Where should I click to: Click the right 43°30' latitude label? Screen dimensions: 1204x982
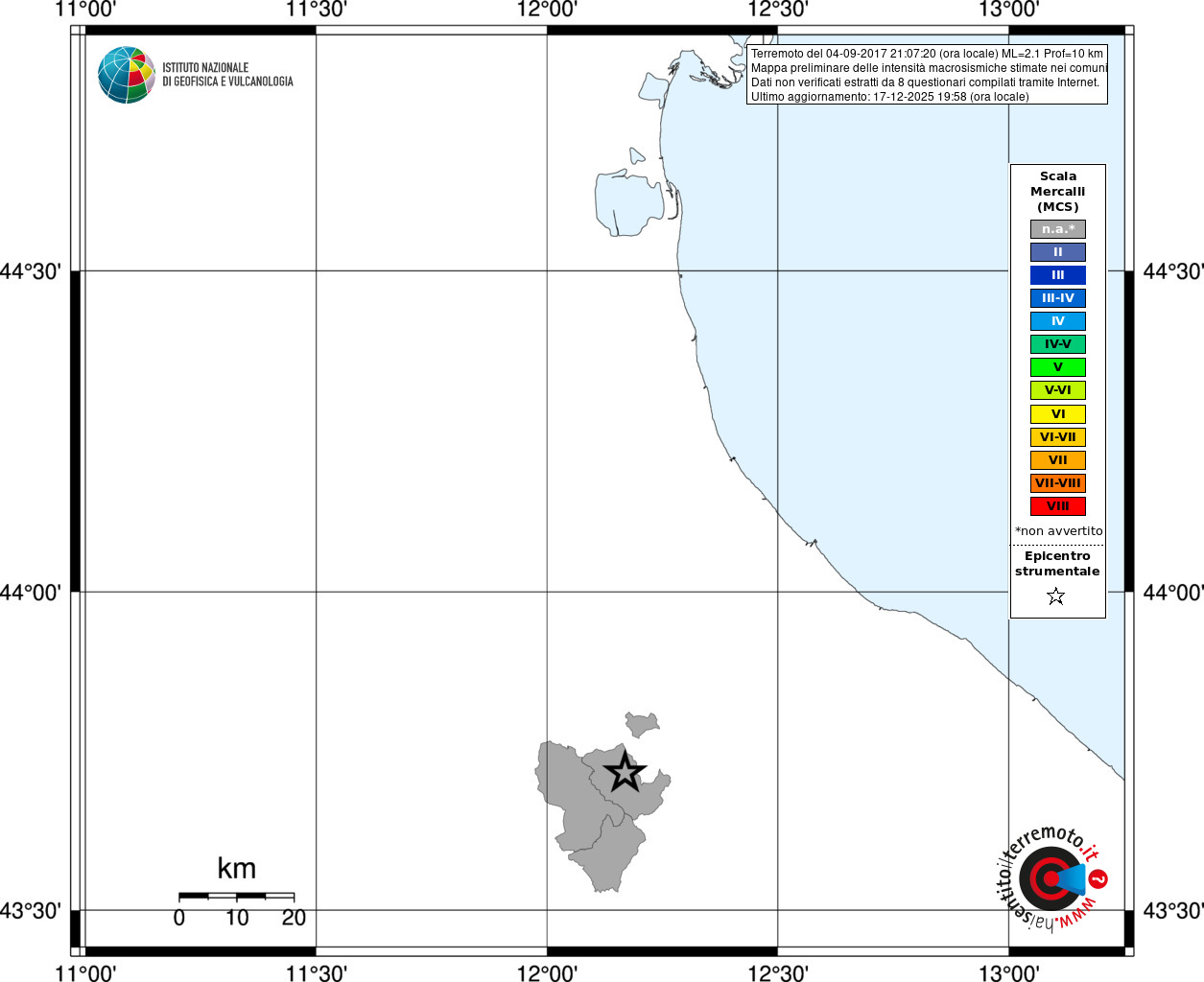(1173, 911)
